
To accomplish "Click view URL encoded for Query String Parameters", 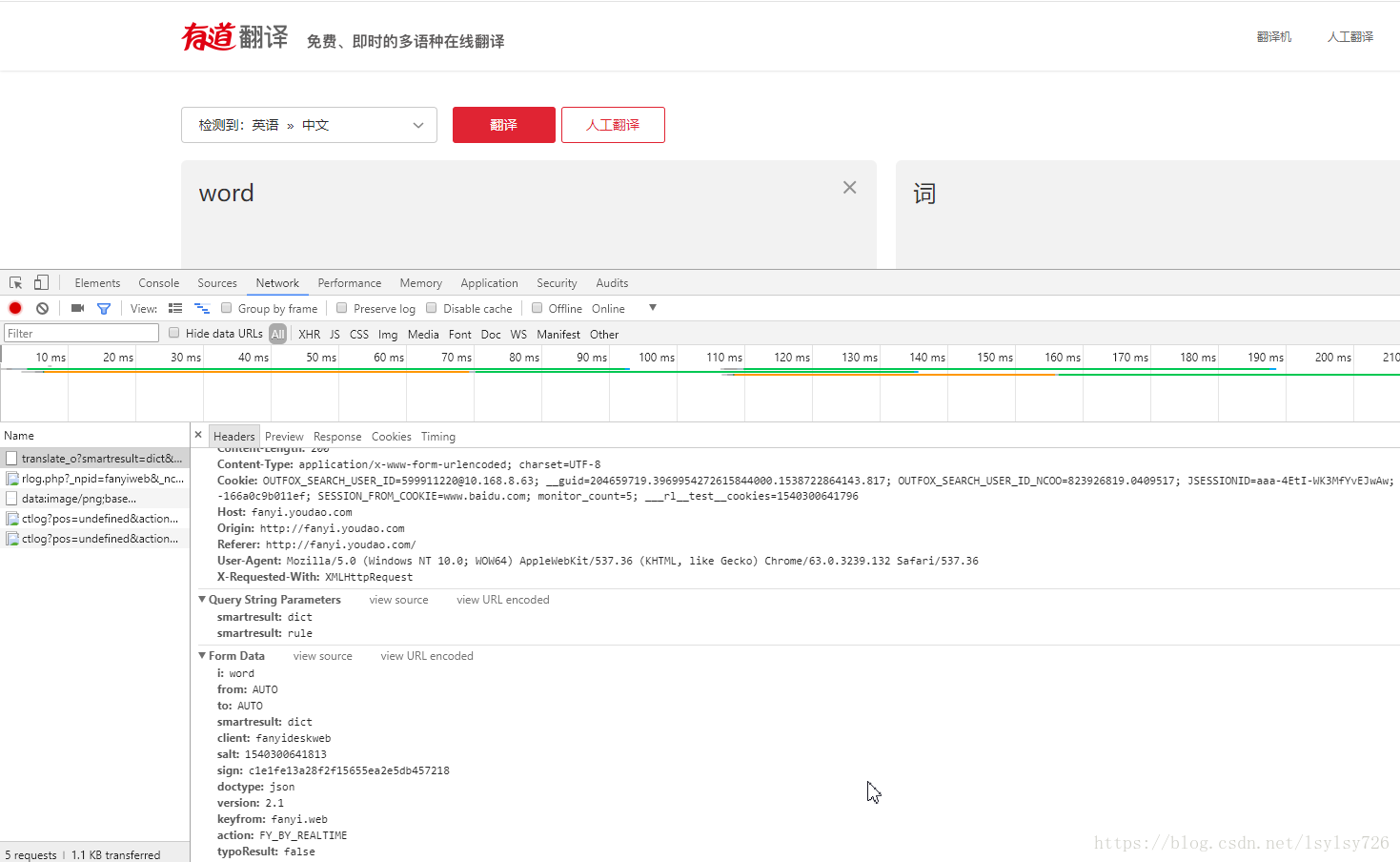I will tap(503, 600).
